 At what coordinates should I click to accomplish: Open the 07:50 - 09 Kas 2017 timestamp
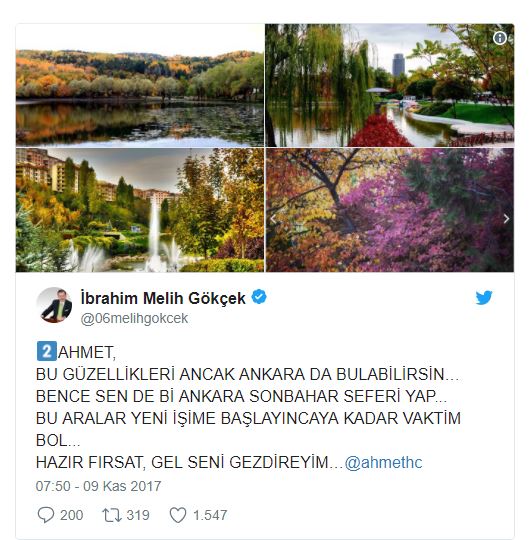coord(98,486)
